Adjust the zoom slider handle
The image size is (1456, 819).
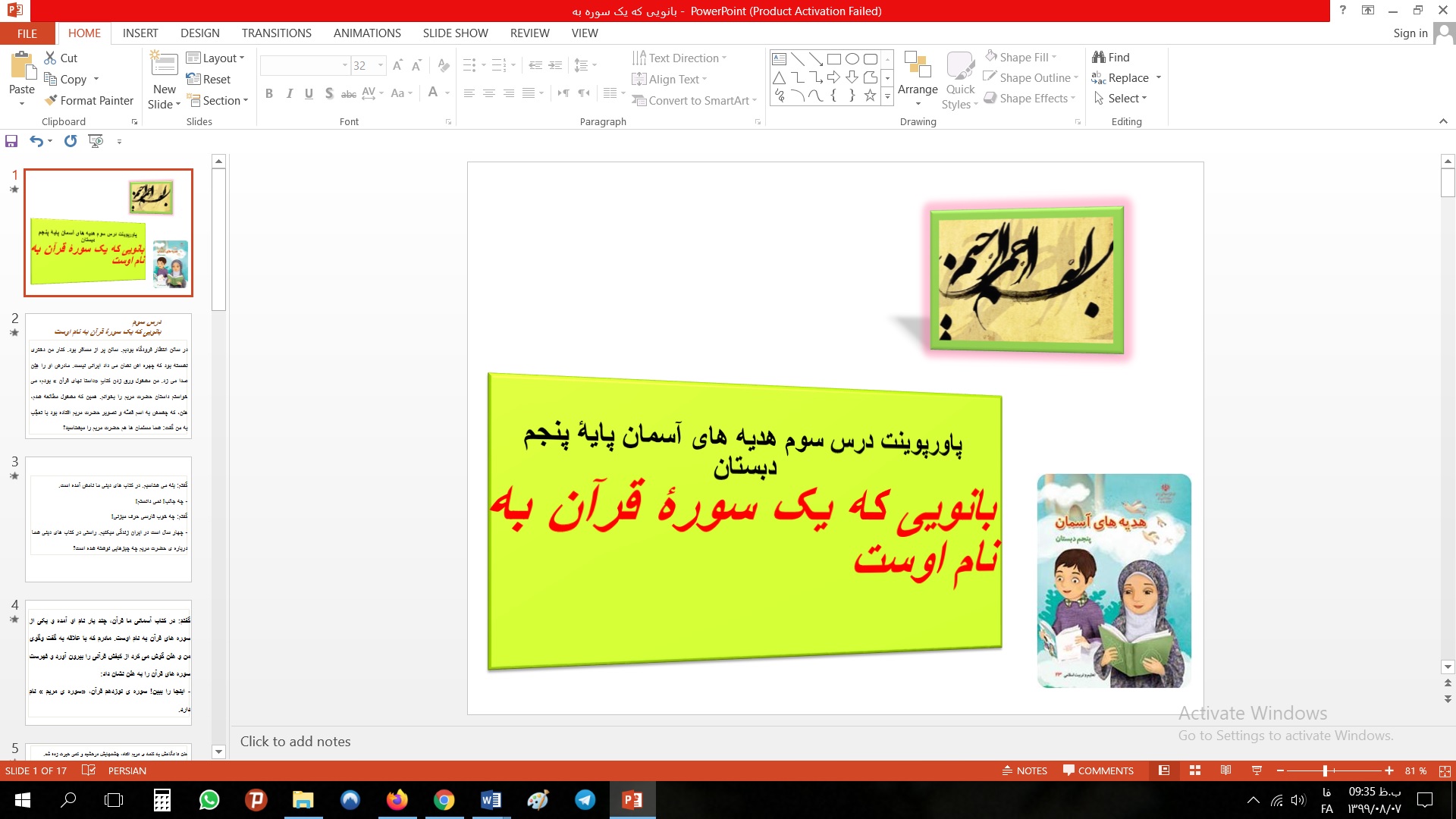pyautogui.click(x=1325, y=770)
